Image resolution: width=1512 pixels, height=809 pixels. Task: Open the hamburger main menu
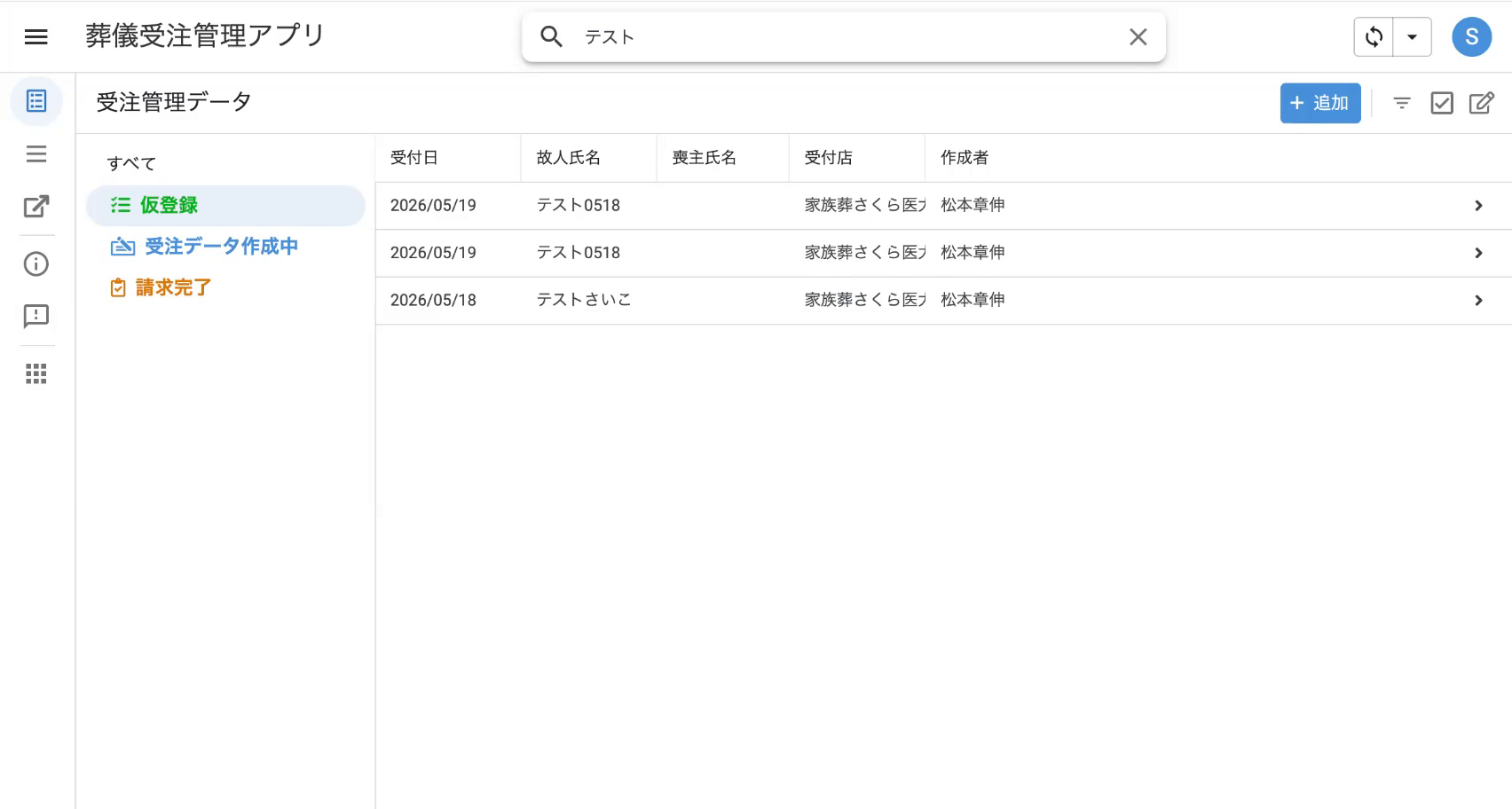point(35,36)
